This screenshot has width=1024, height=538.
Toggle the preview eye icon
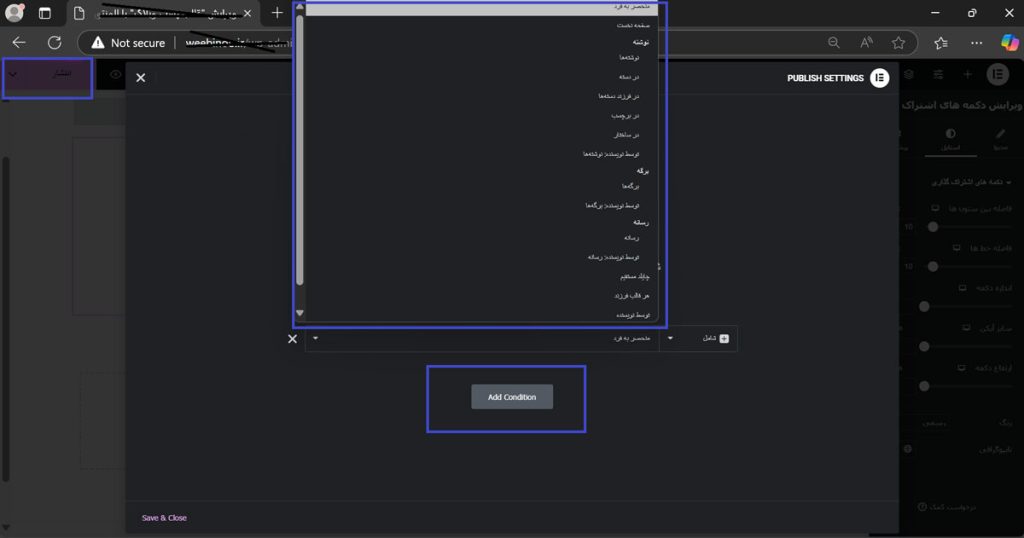pos(116,75)
